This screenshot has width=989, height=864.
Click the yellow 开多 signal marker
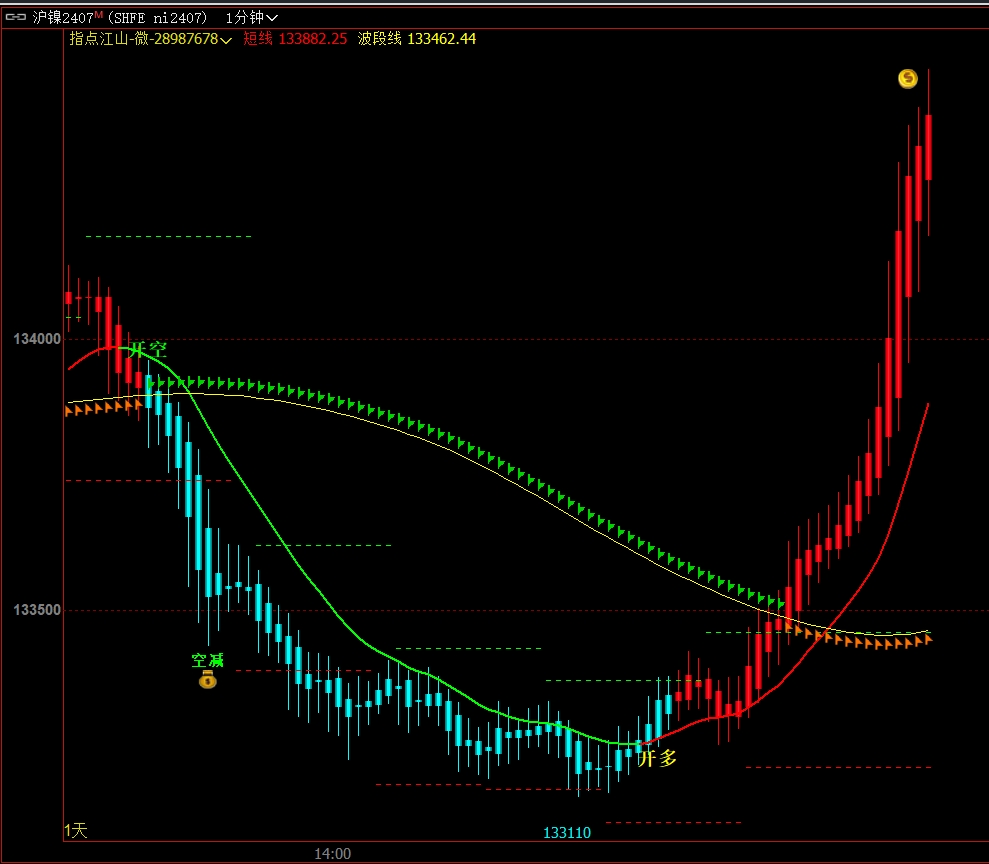(657, 758)
